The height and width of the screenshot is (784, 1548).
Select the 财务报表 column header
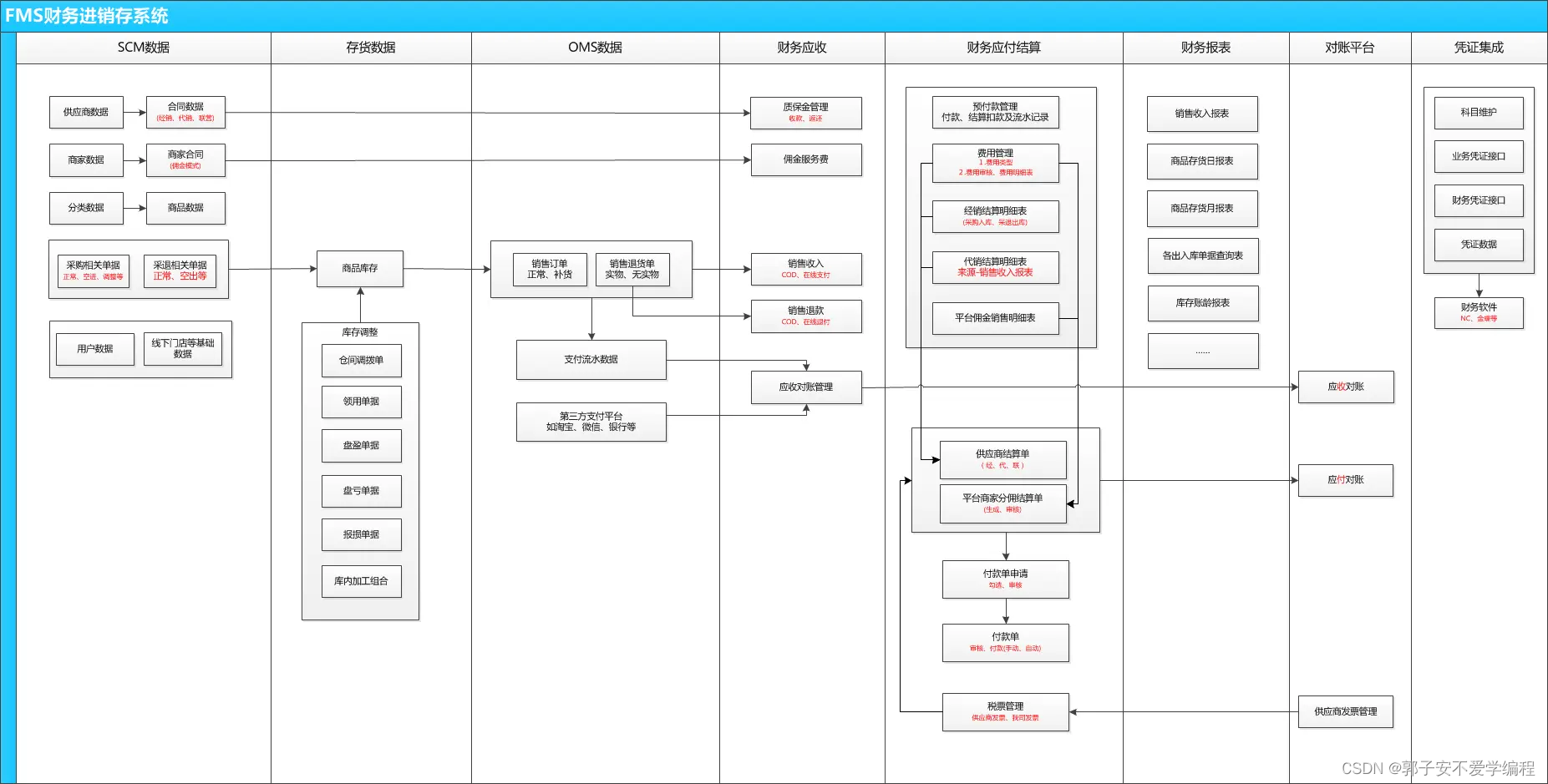(x=1205, y=48)
